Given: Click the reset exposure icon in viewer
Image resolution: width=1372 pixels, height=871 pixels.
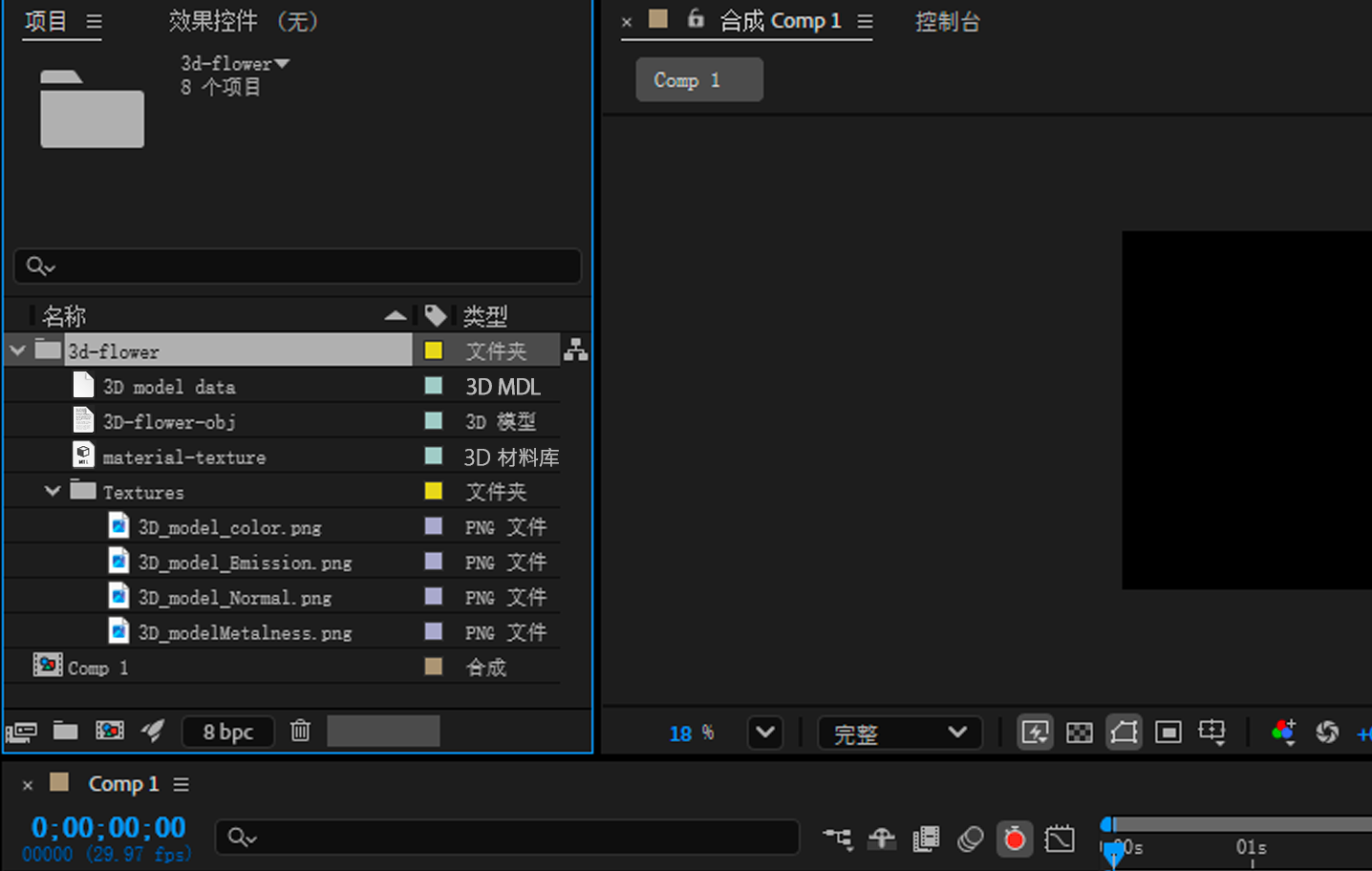Looking at the screenshot, I should click(1327, 733).
